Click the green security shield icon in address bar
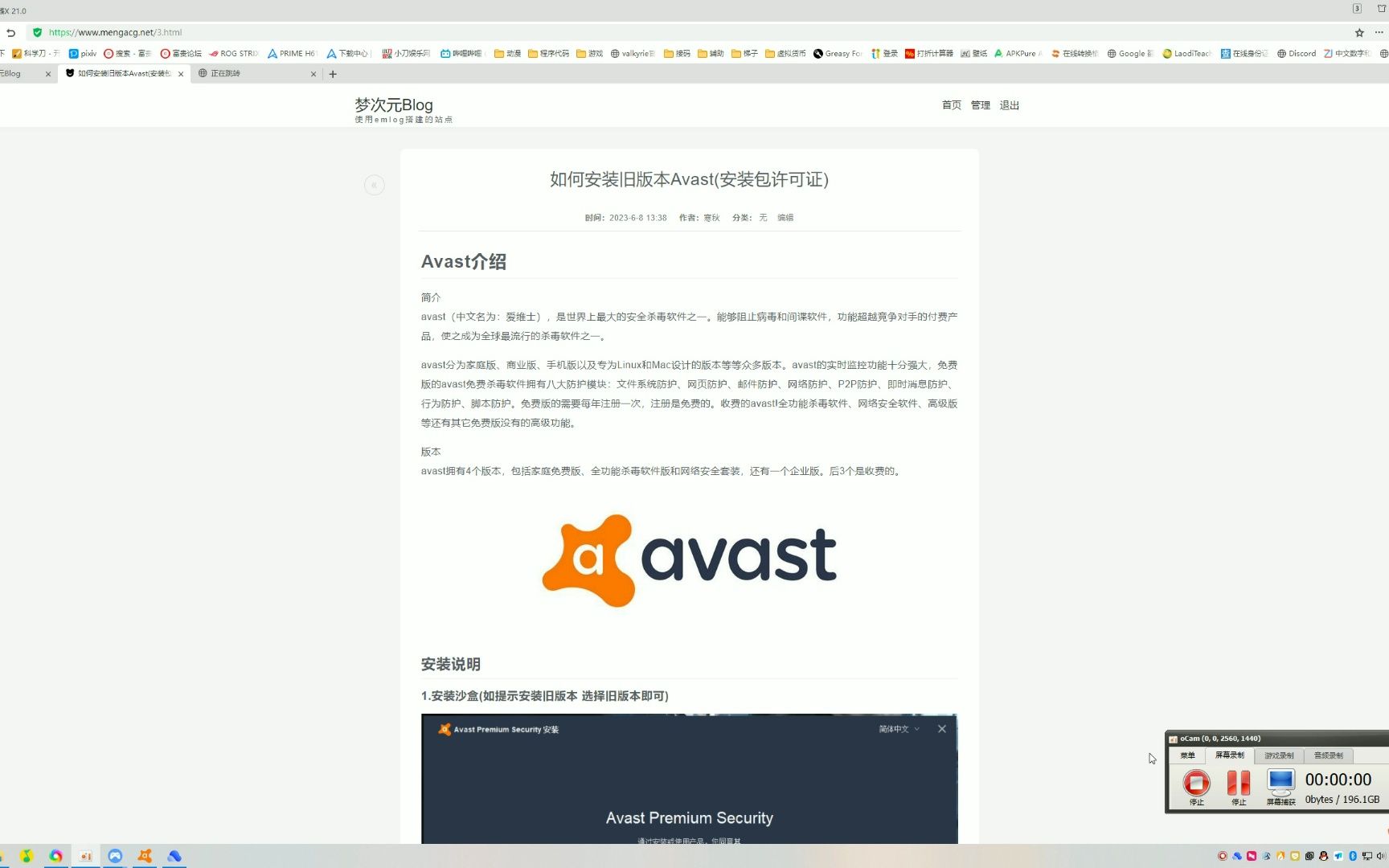This screenshot has width=1389, height=868. pyautogui.click(x=37, y=33)
